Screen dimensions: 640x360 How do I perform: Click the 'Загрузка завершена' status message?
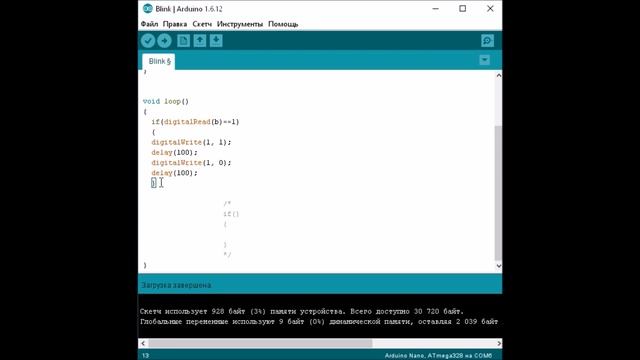point(176,285)
